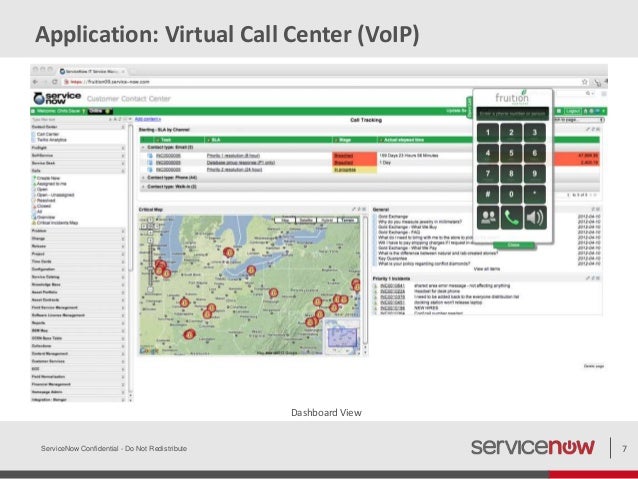The image size is (638, 479).
Task: Expand Contact type Phone group
Action: pyautogui.click(x=144, y=178)
